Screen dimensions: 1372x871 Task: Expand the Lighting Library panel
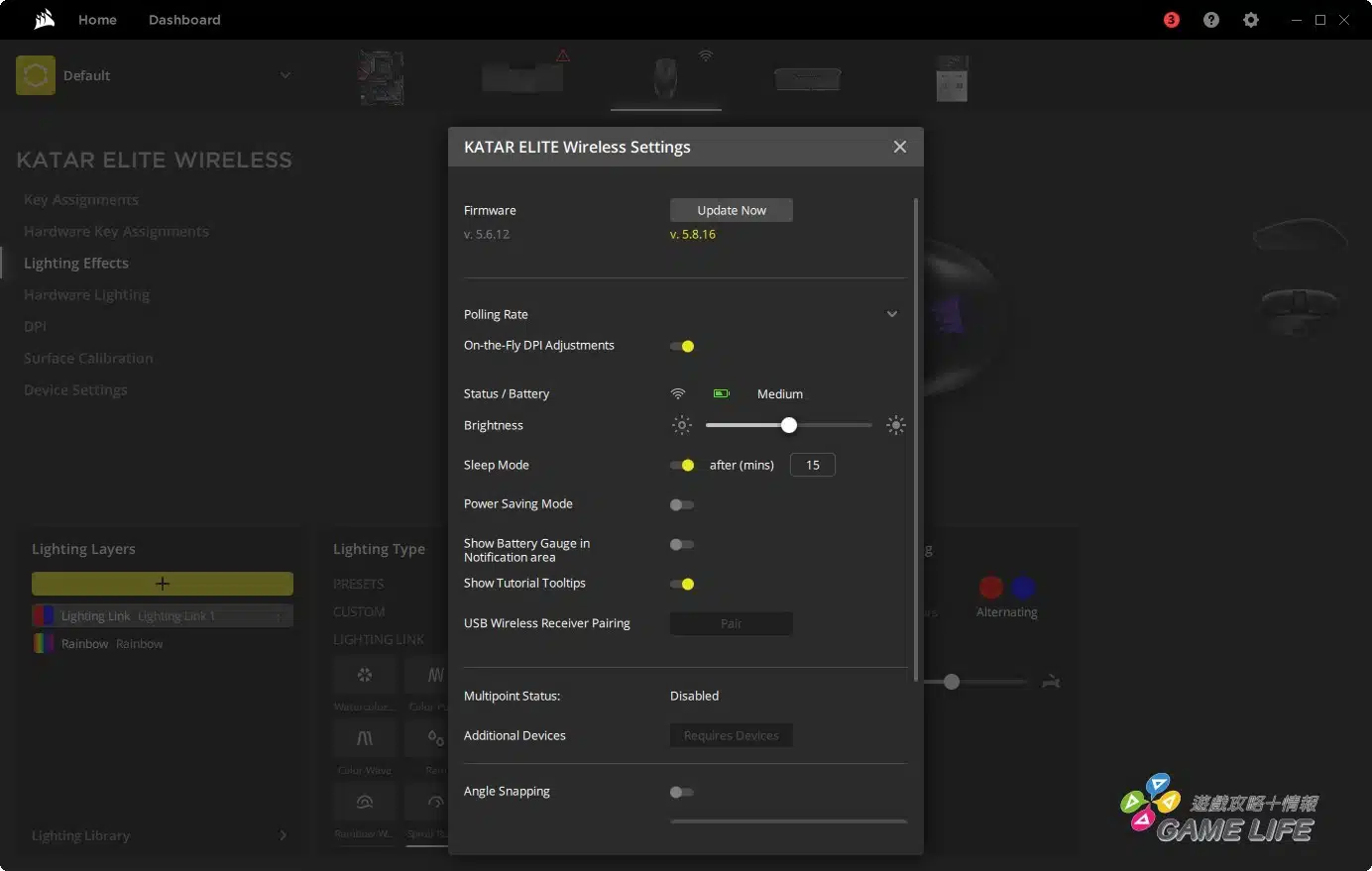coord(283,835)
